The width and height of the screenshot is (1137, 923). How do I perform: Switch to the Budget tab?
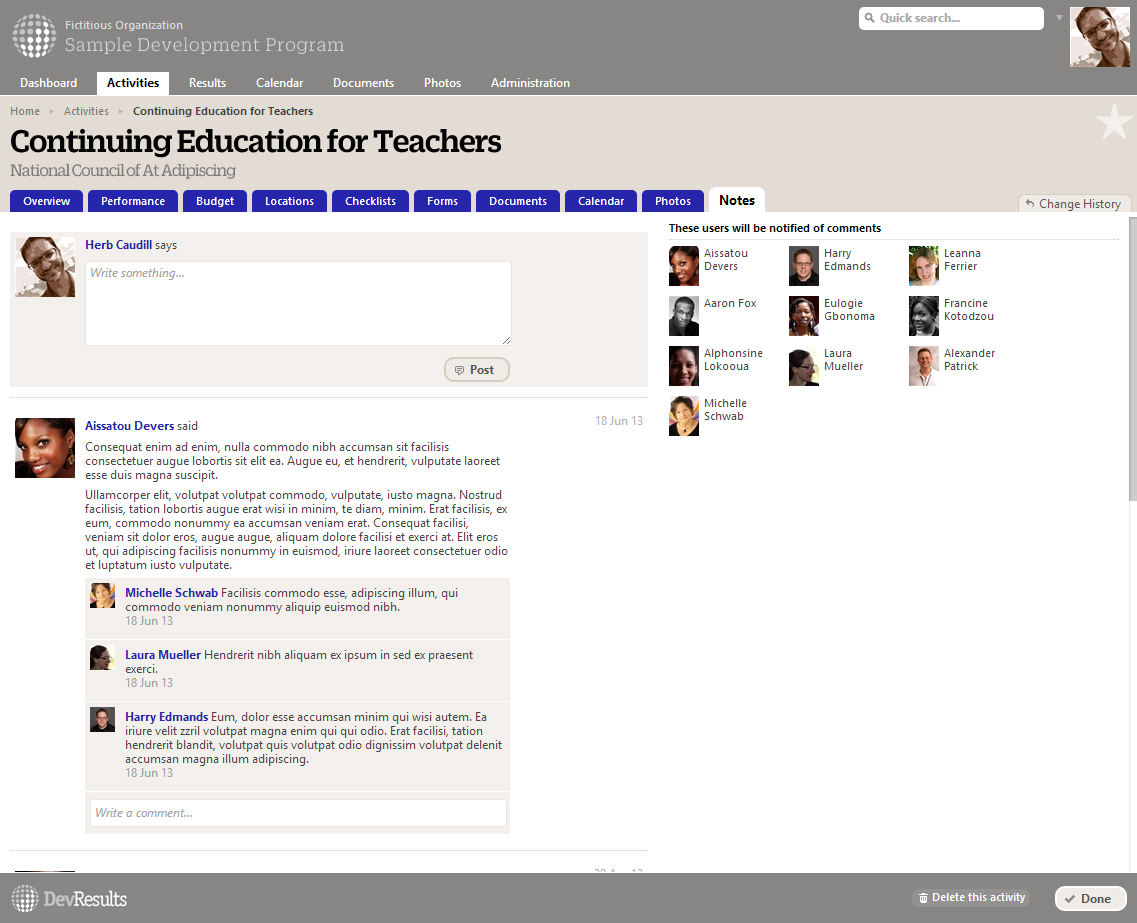(215, 201)
